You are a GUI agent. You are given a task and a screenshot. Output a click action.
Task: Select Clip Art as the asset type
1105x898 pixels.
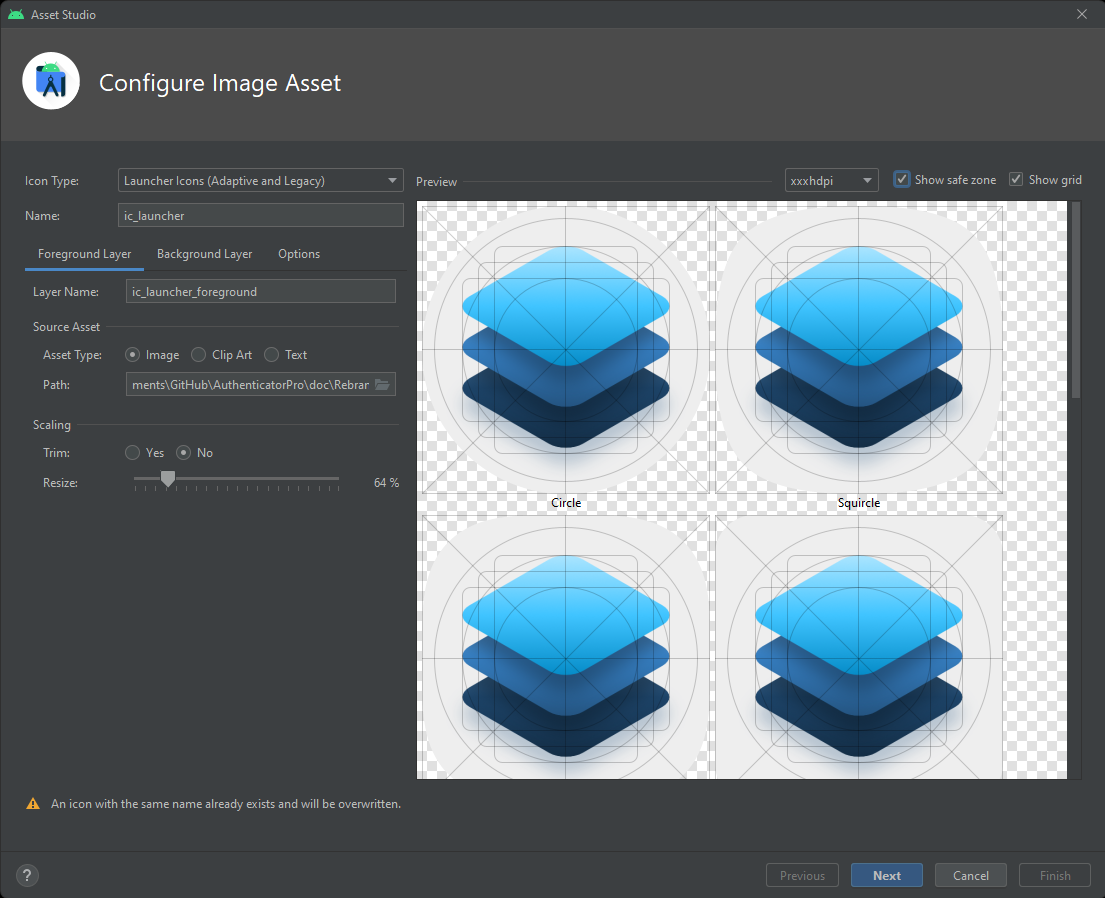tap(198, 354)
